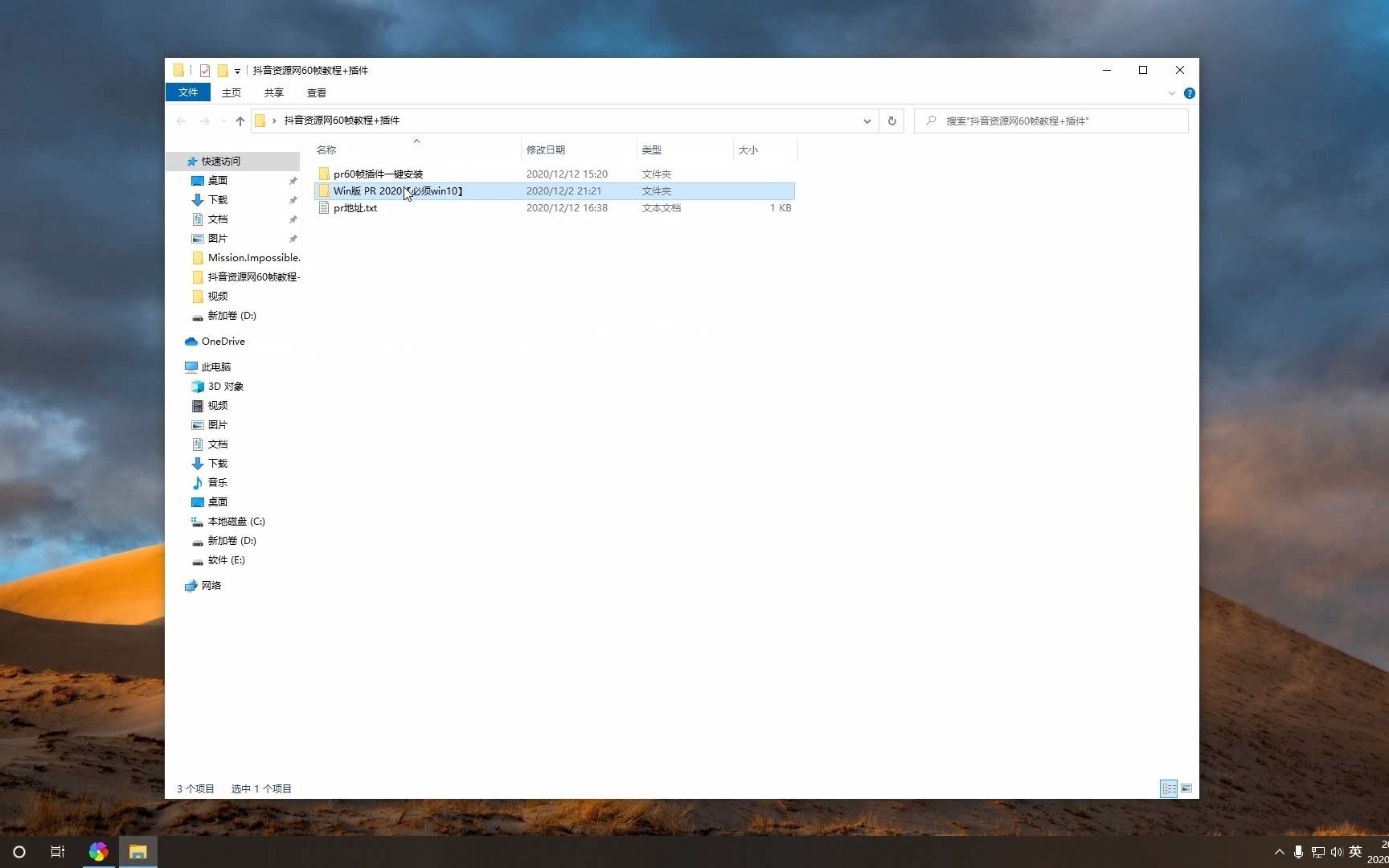Switch to the 查看 ribbon tab

tap(317, 92)
